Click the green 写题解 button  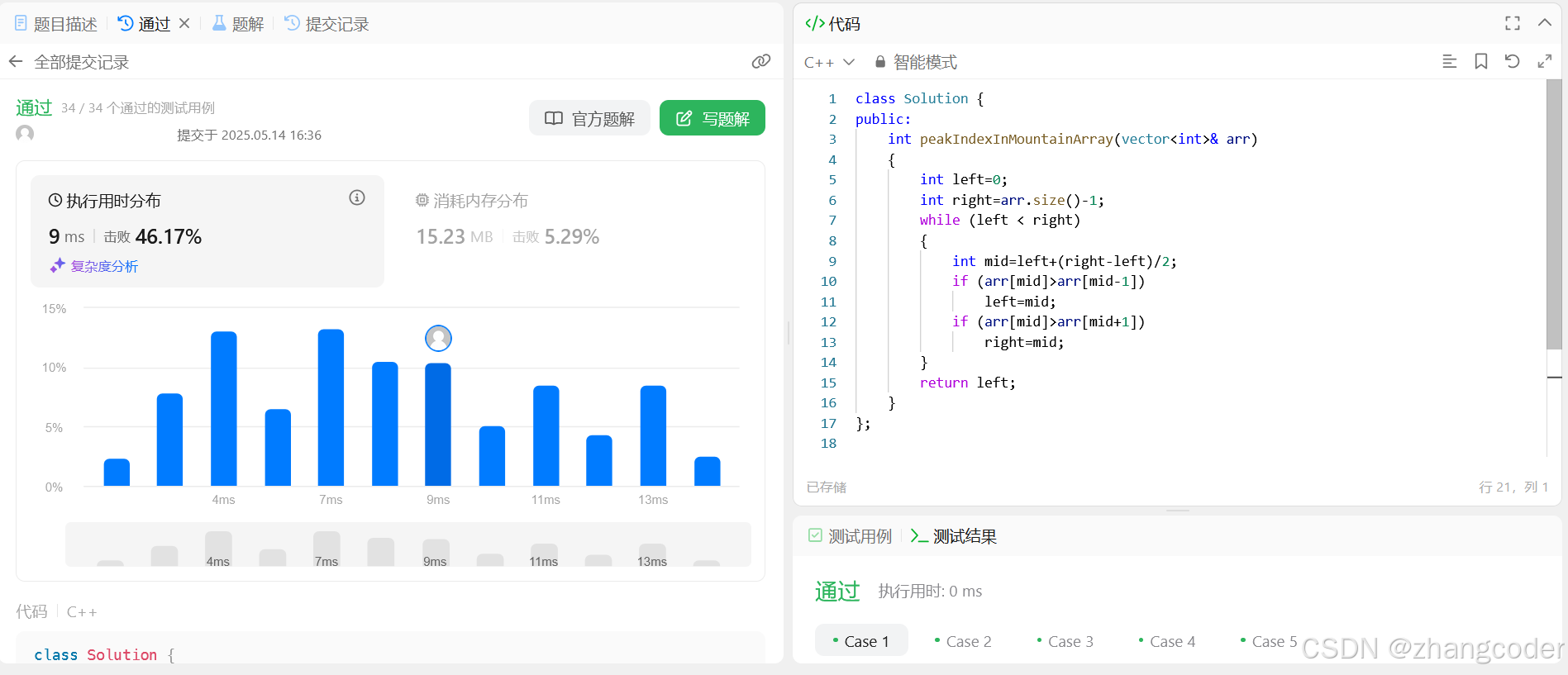pos(713,118)
